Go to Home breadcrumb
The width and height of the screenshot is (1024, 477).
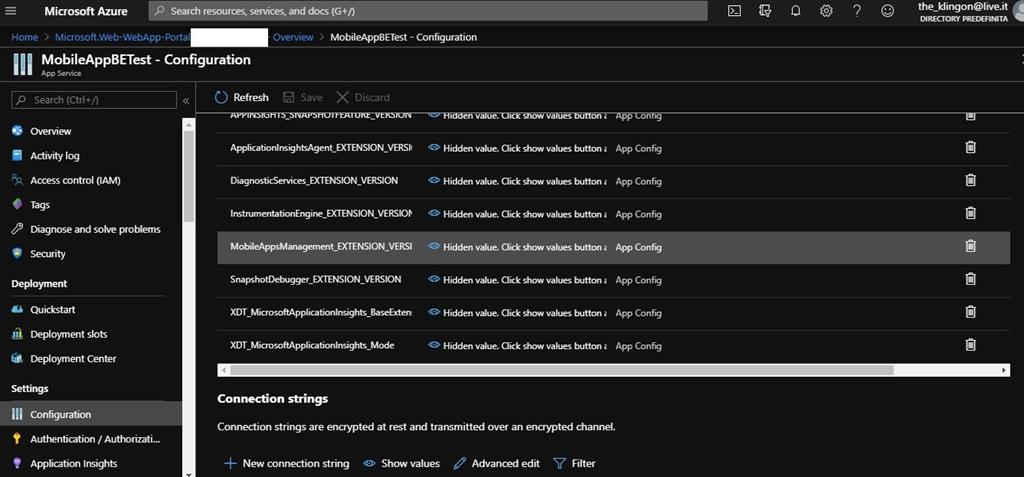click(24, 37)
